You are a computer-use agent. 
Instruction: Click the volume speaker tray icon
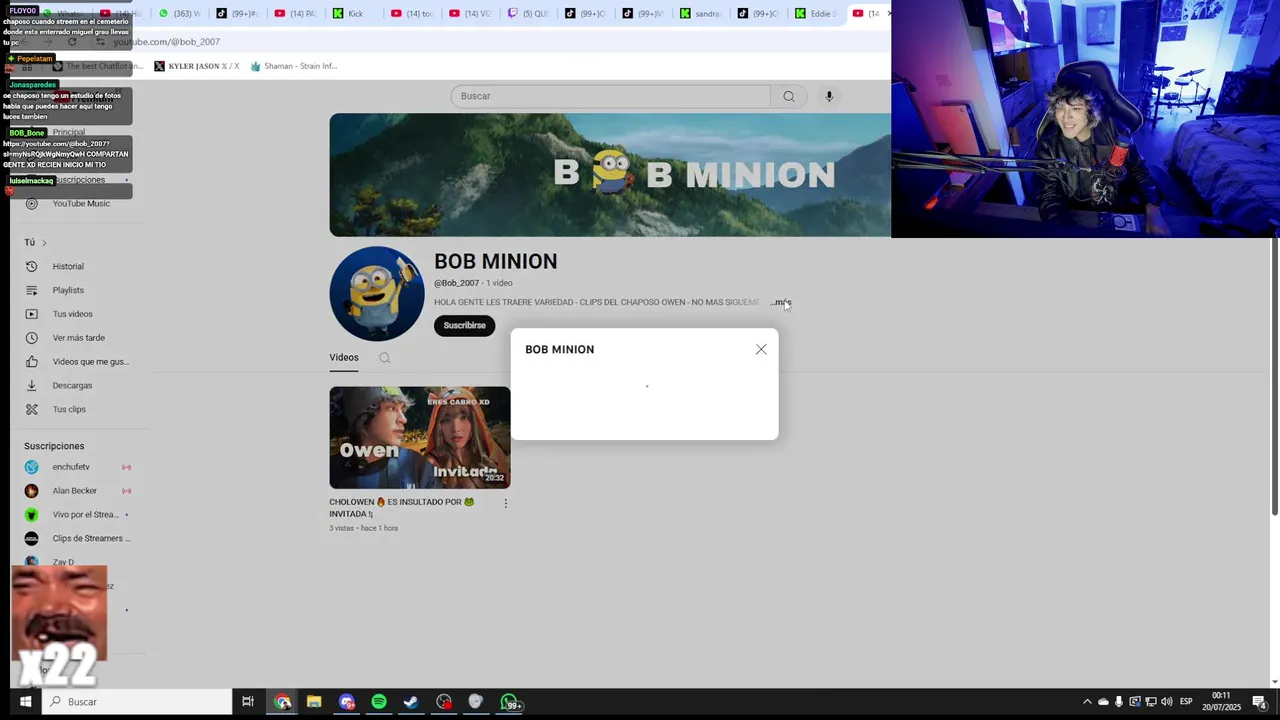(x=1166, y=702)
